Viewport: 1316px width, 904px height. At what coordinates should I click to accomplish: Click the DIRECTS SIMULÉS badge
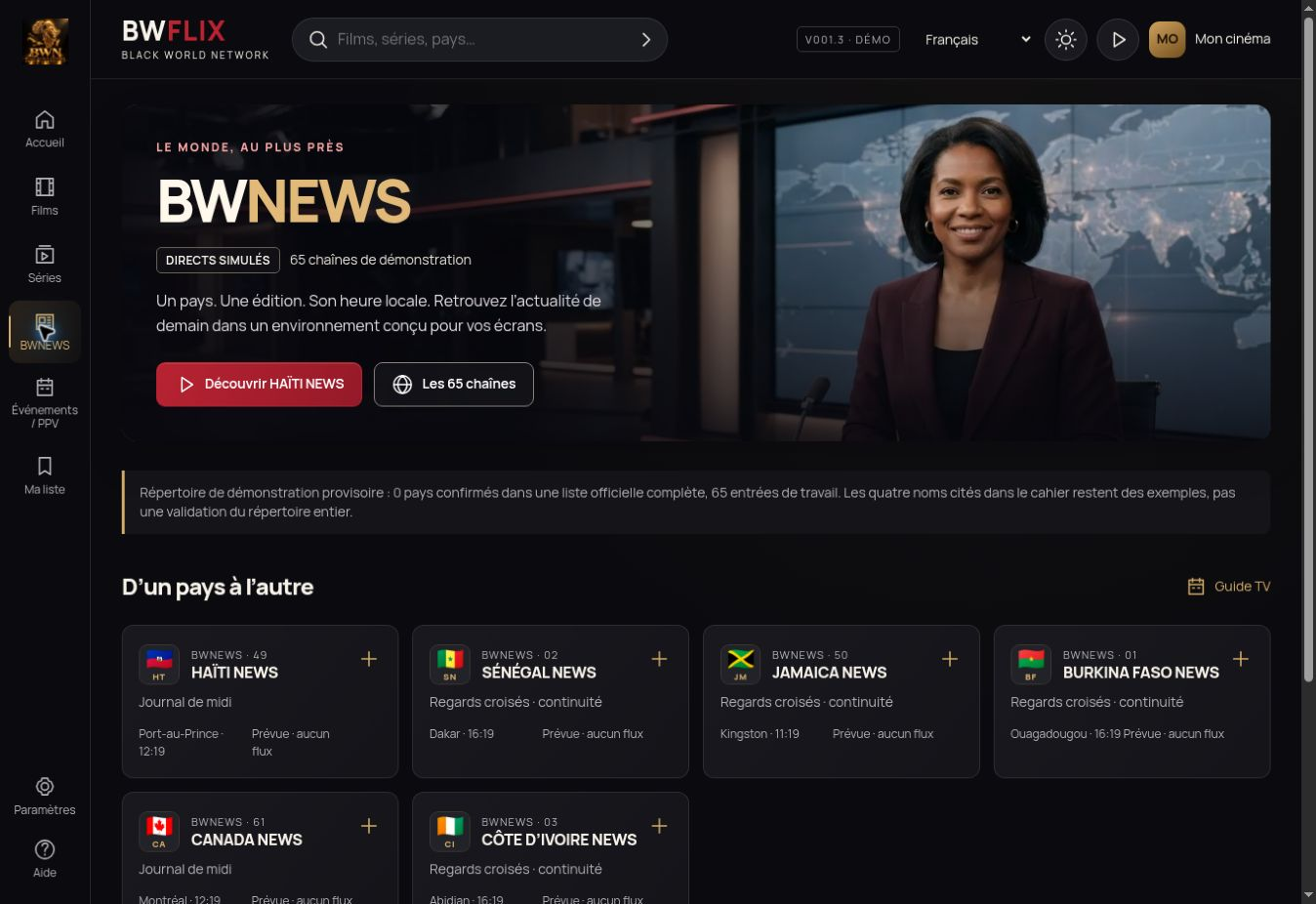218,261
